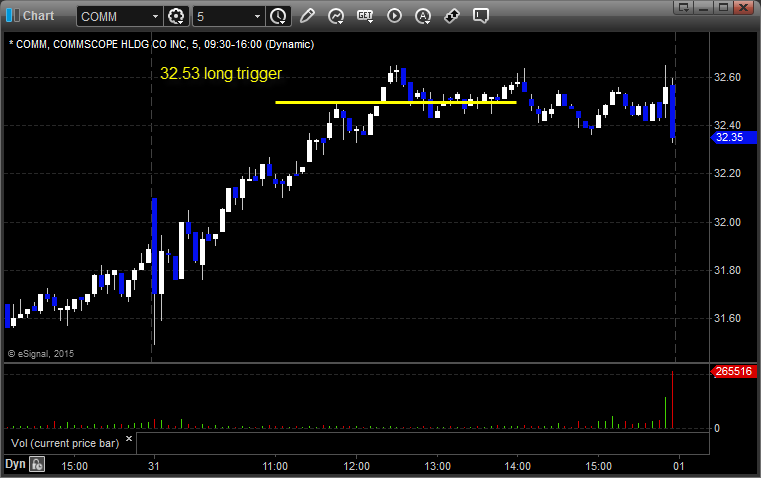Click the 265516 volume value marker
Screen dimensions: 761x478
733,371
